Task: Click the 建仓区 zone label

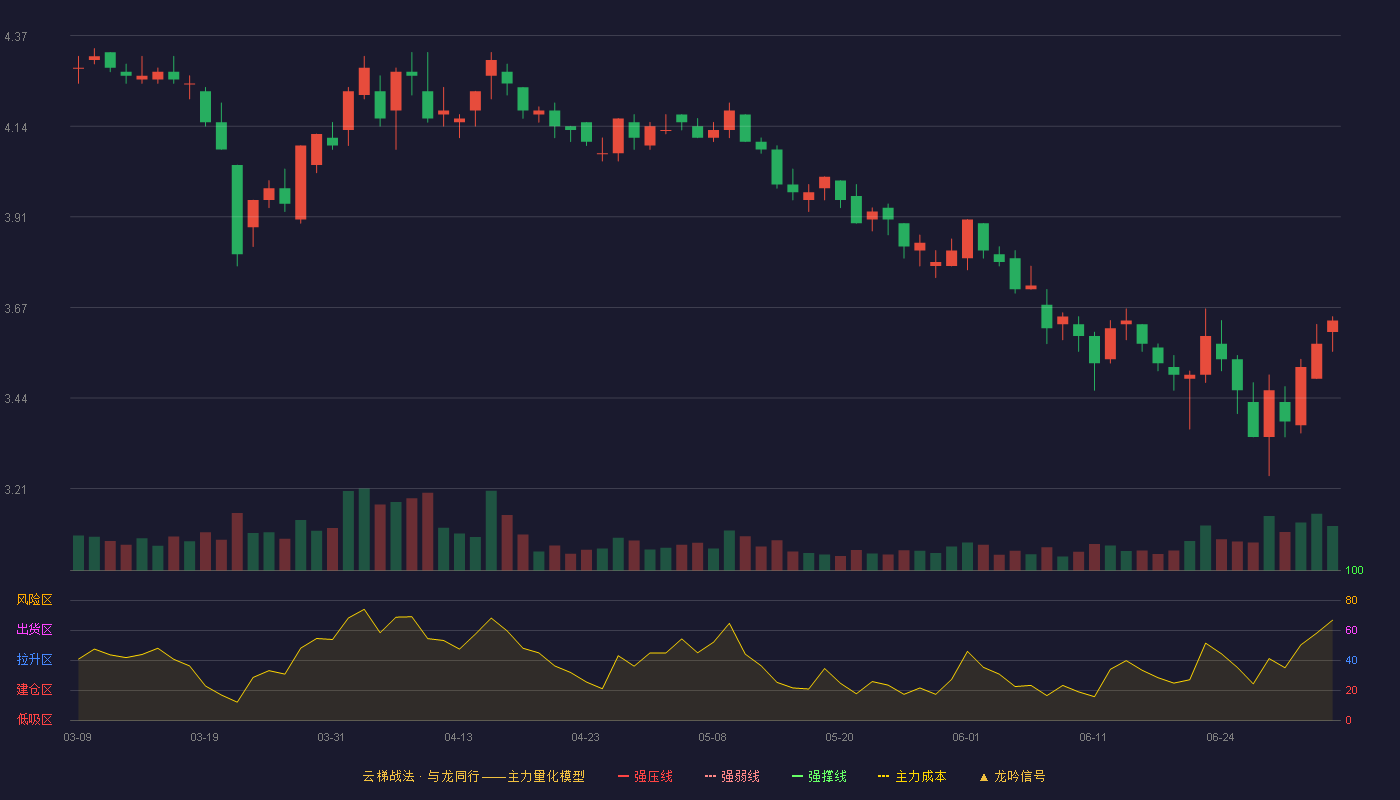Action: pos(34,690)
